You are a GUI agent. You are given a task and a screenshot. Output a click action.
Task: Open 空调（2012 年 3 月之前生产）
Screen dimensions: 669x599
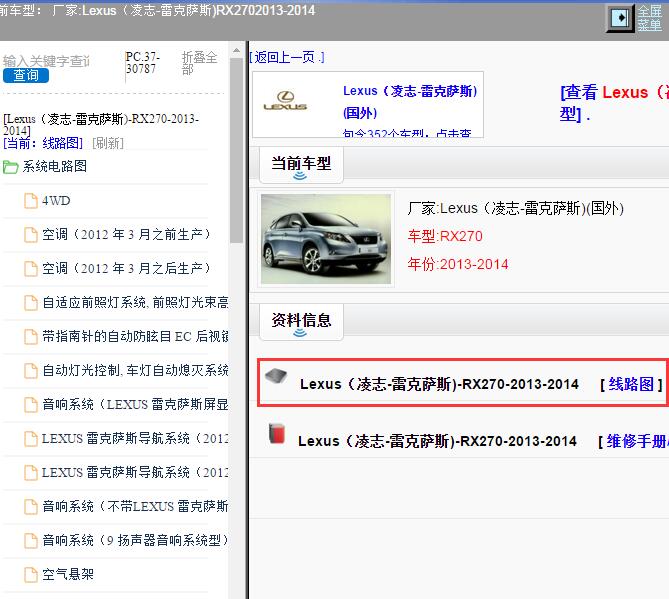[x=126, y=234]
